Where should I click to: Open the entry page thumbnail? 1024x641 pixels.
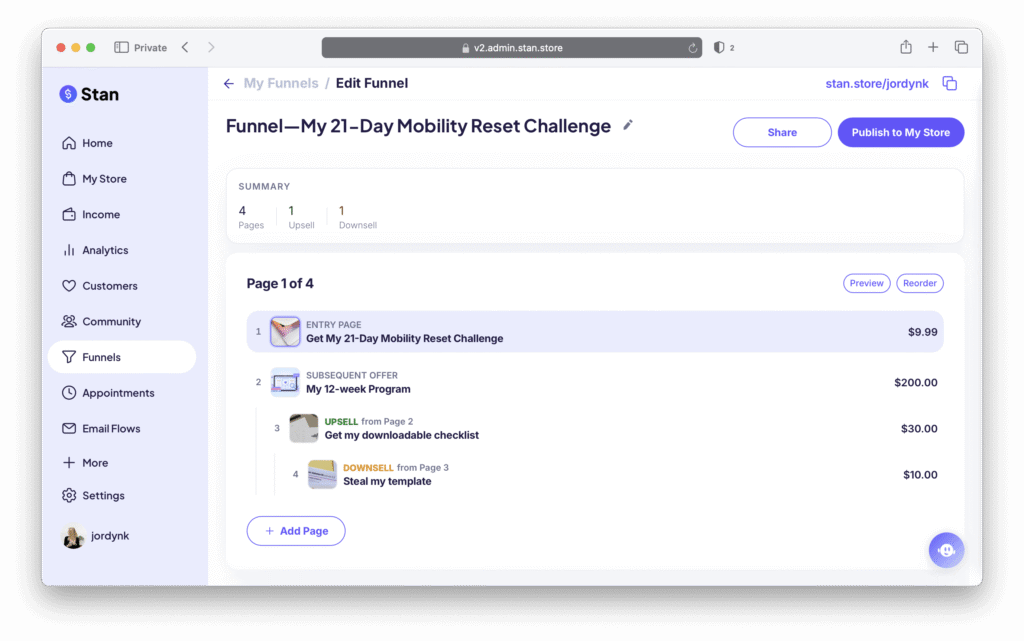[285, 332]
